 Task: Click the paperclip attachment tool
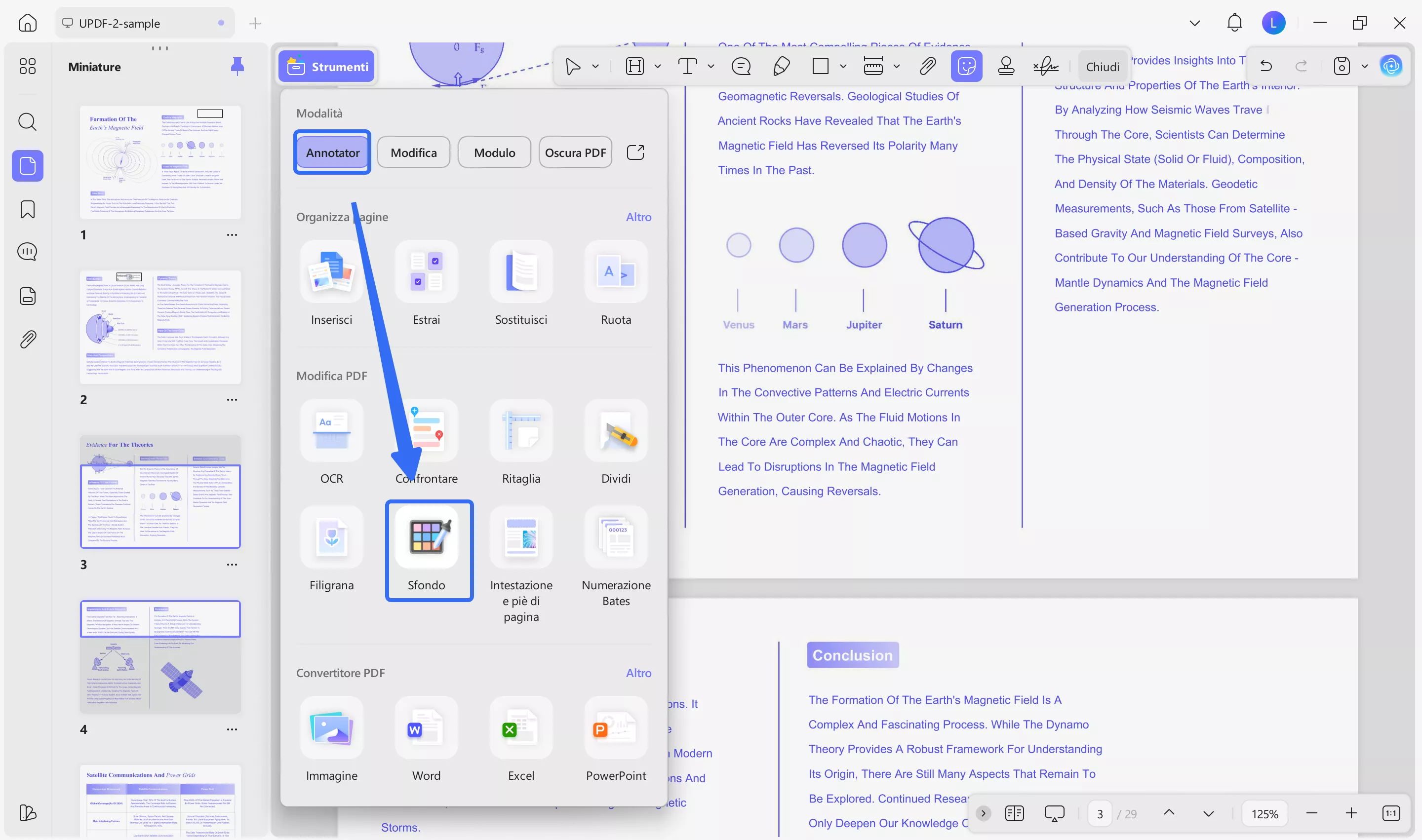(x=928, y=66)
